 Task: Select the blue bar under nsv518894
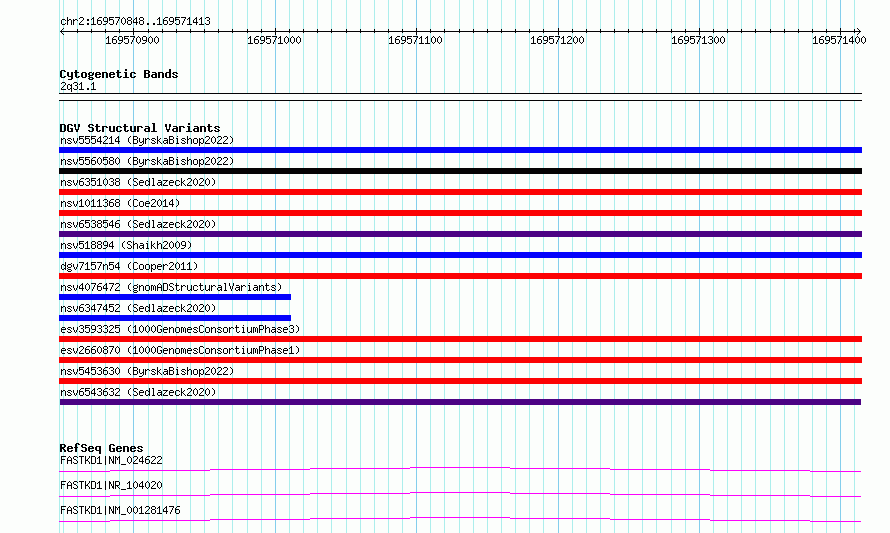pyautogui.click(x=460, y=255)
